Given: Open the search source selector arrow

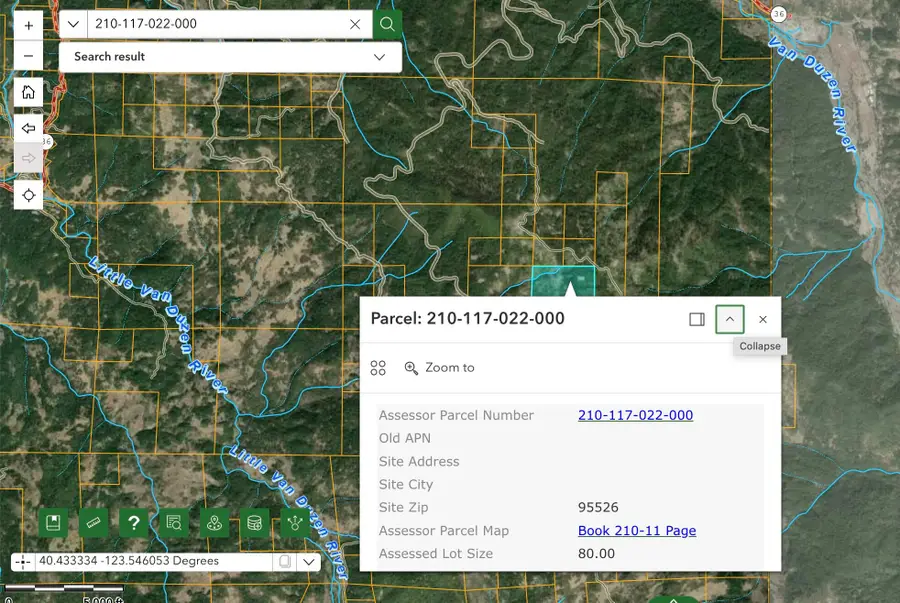Looking at the screenshot, I should coord(73,24).
